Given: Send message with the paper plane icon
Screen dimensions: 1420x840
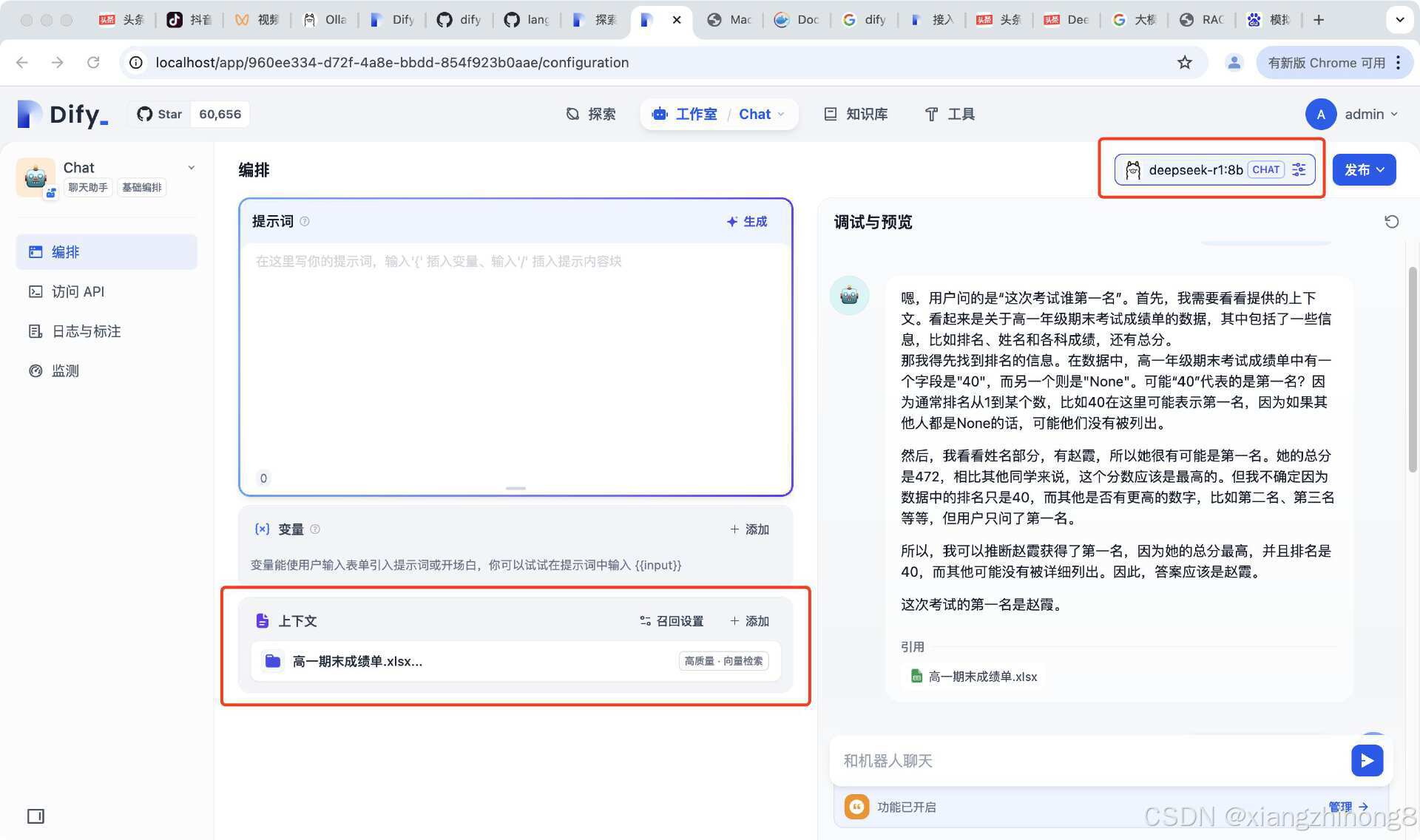Looking at the screenshot, I should tap(1367, 760).
